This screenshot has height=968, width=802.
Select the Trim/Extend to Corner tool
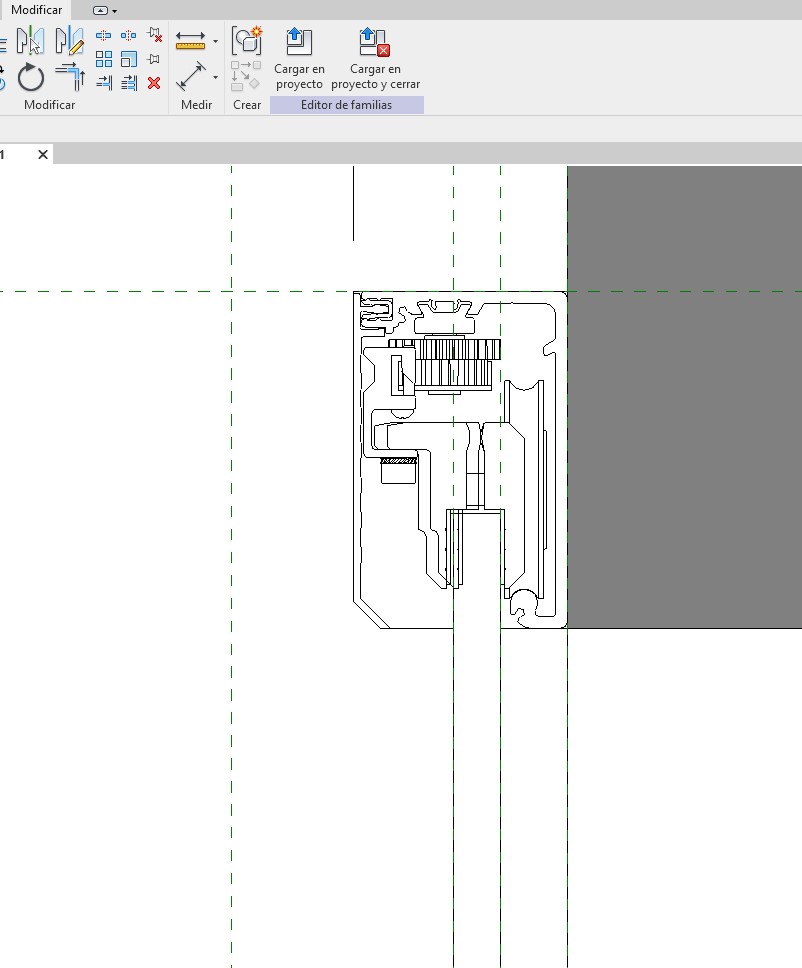point(69,77)
